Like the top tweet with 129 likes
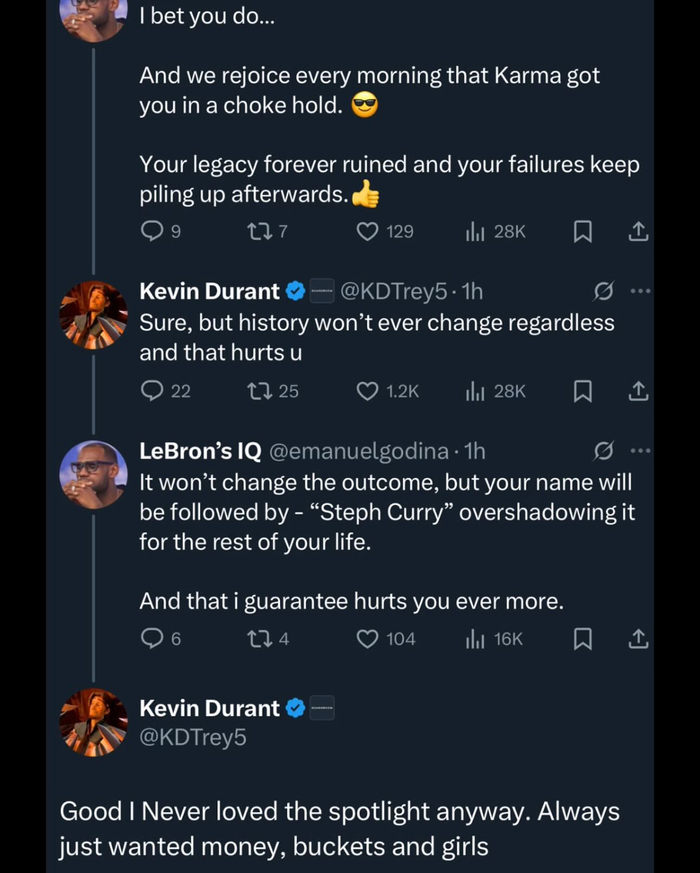Image resolution: width=700 pixels, height=873 pixels. tap(368, 231)
